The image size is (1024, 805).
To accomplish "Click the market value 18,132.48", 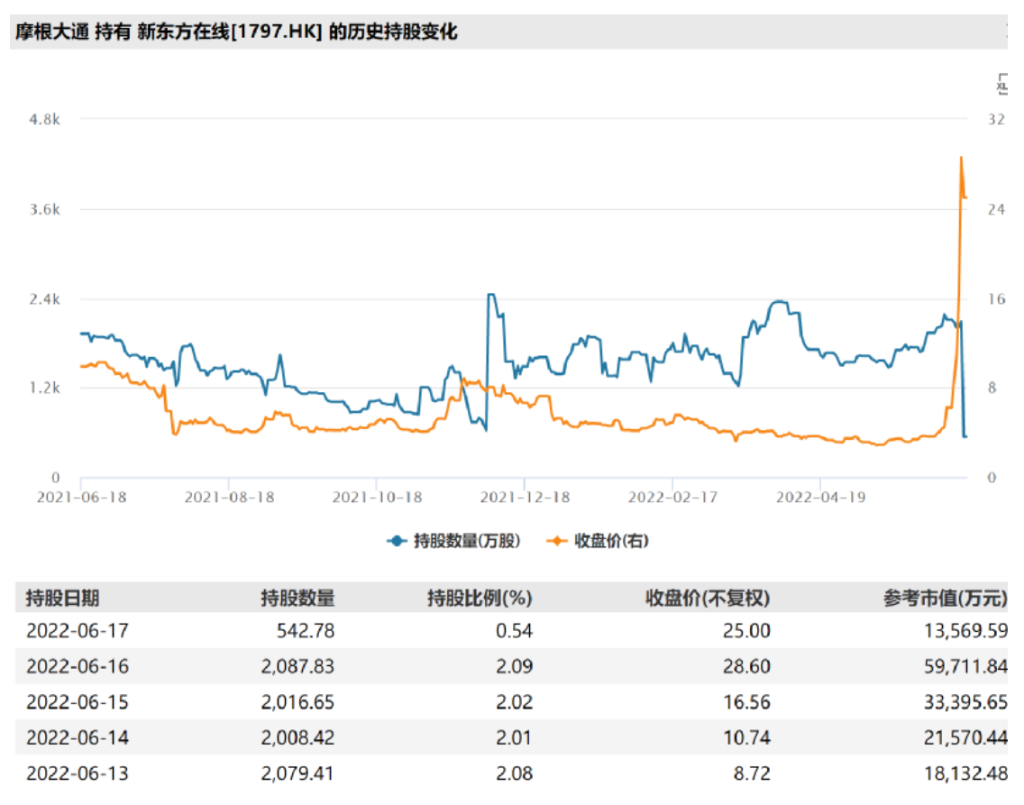I will [966, 774].
